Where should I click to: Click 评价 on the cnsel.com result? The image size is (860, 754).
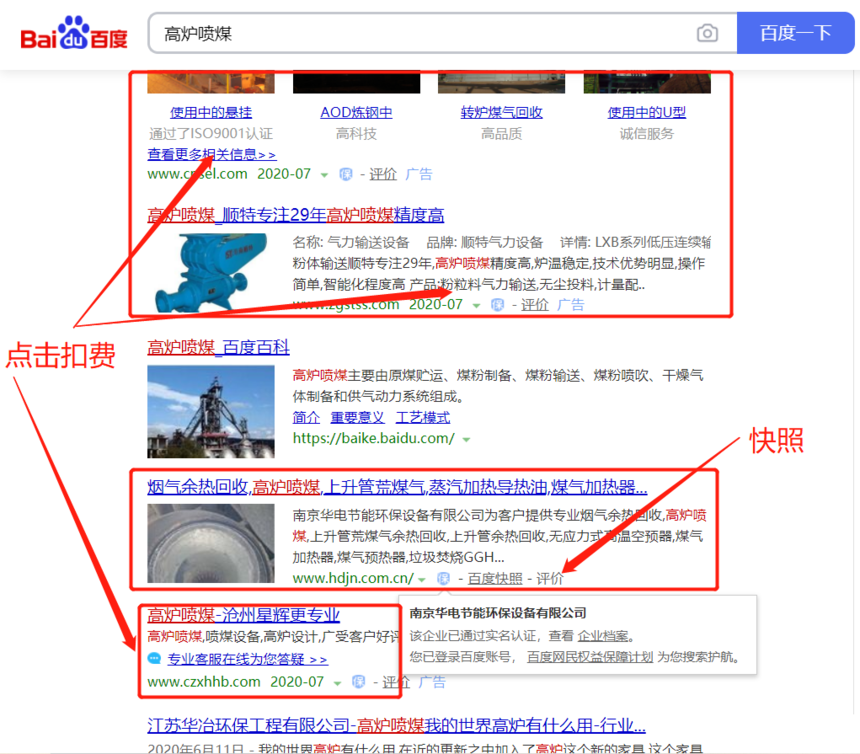click(x=383, y=174)
